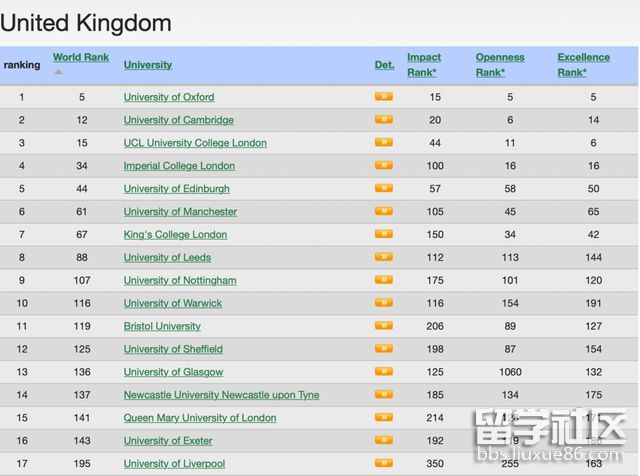Viewport: 640px width, 476px height.
Task: Sort by University column header
Action: click(x=148, y=65)
